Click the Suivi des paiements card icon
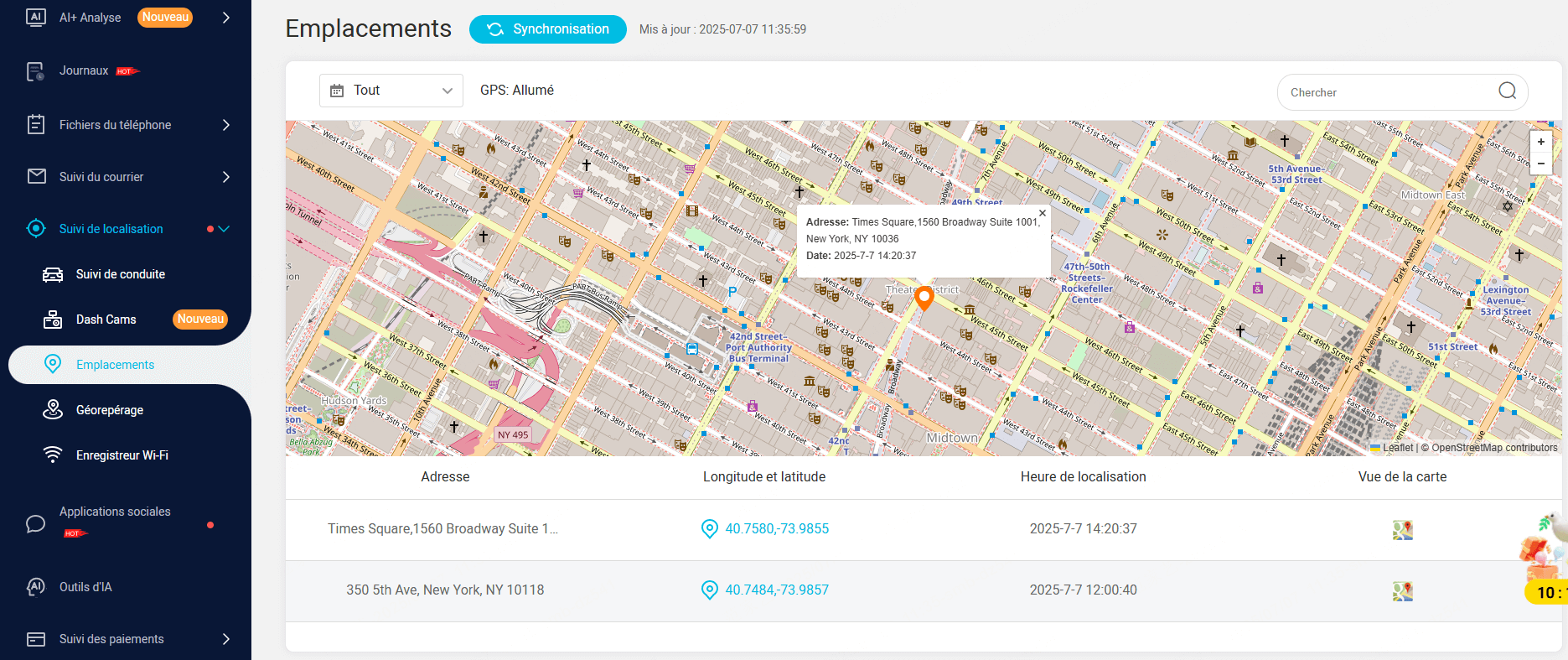 click(x=36, y=639)
